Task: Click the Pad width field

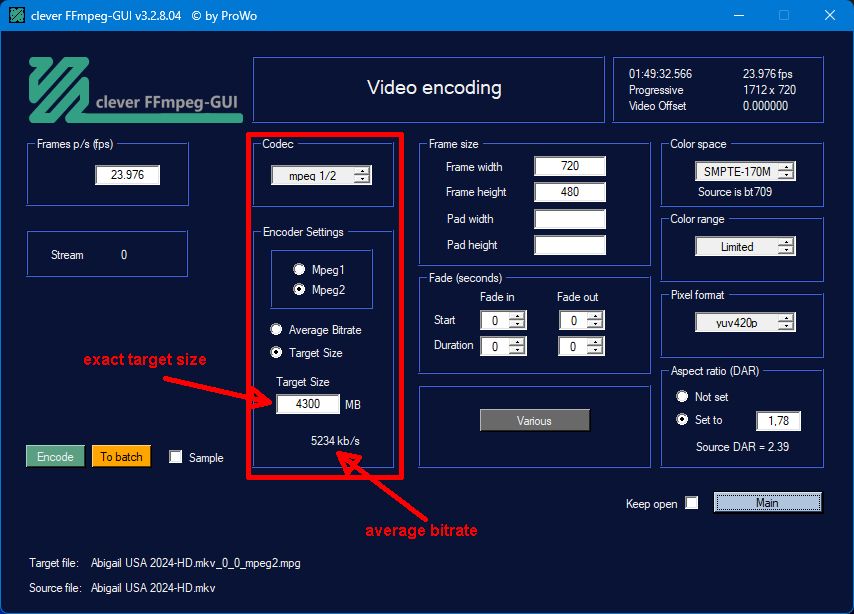Action: (x=570, y=219)
